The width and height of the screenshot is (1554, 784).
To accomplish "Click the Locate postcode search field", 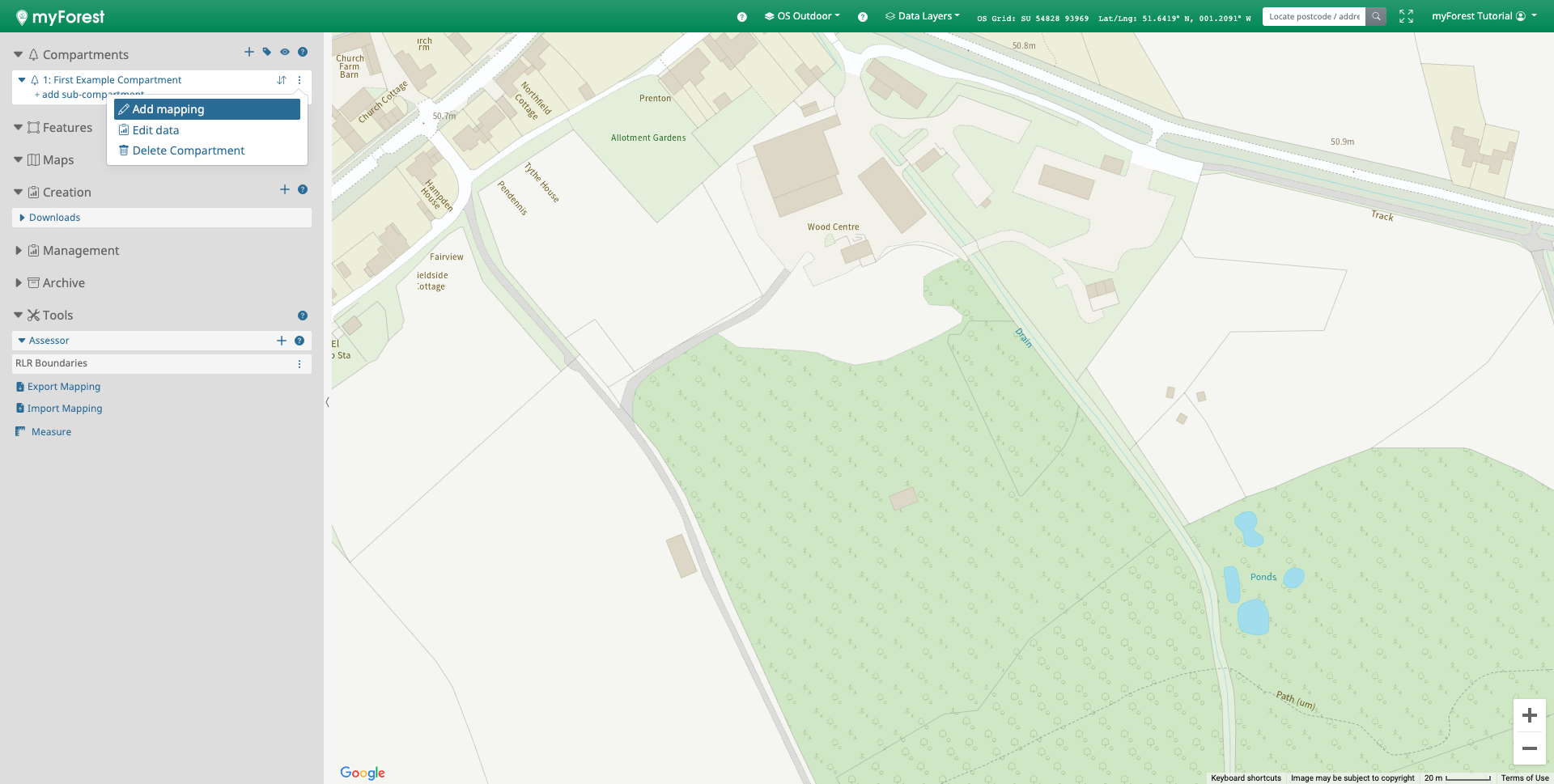I will [x=1314, y=16].
